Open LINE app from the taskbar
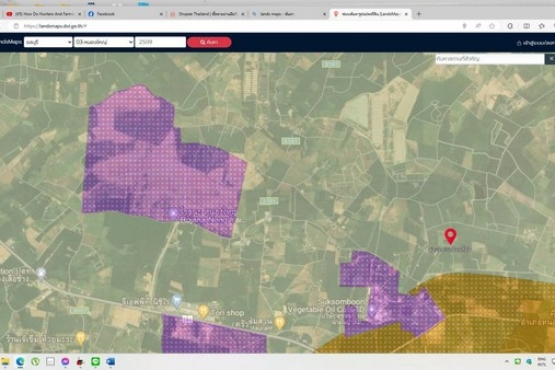Viewport: 555px width, 370px height. coord(95,362)
